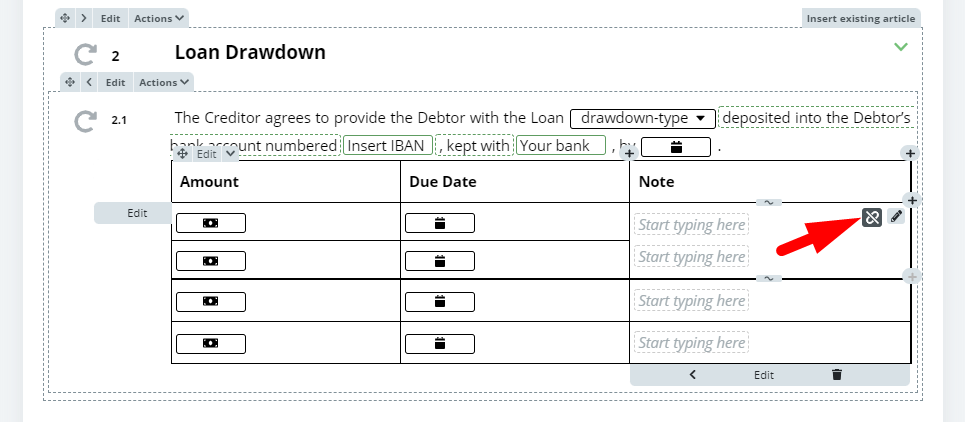The width and height of the screenshot is (965, 422).
Task: Click the trash icon below the table
Action: [x=837, y=375]
